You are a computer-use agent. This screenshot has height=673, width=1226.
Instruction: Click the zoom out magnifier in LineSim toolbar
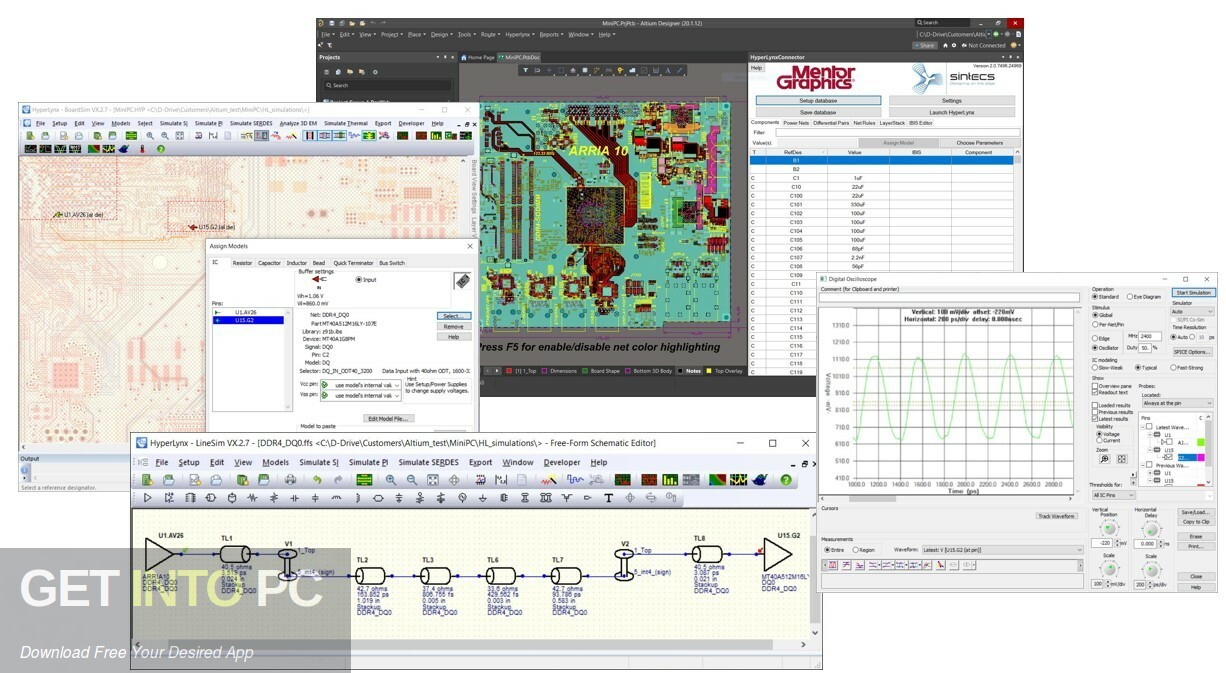click(411, 480)
